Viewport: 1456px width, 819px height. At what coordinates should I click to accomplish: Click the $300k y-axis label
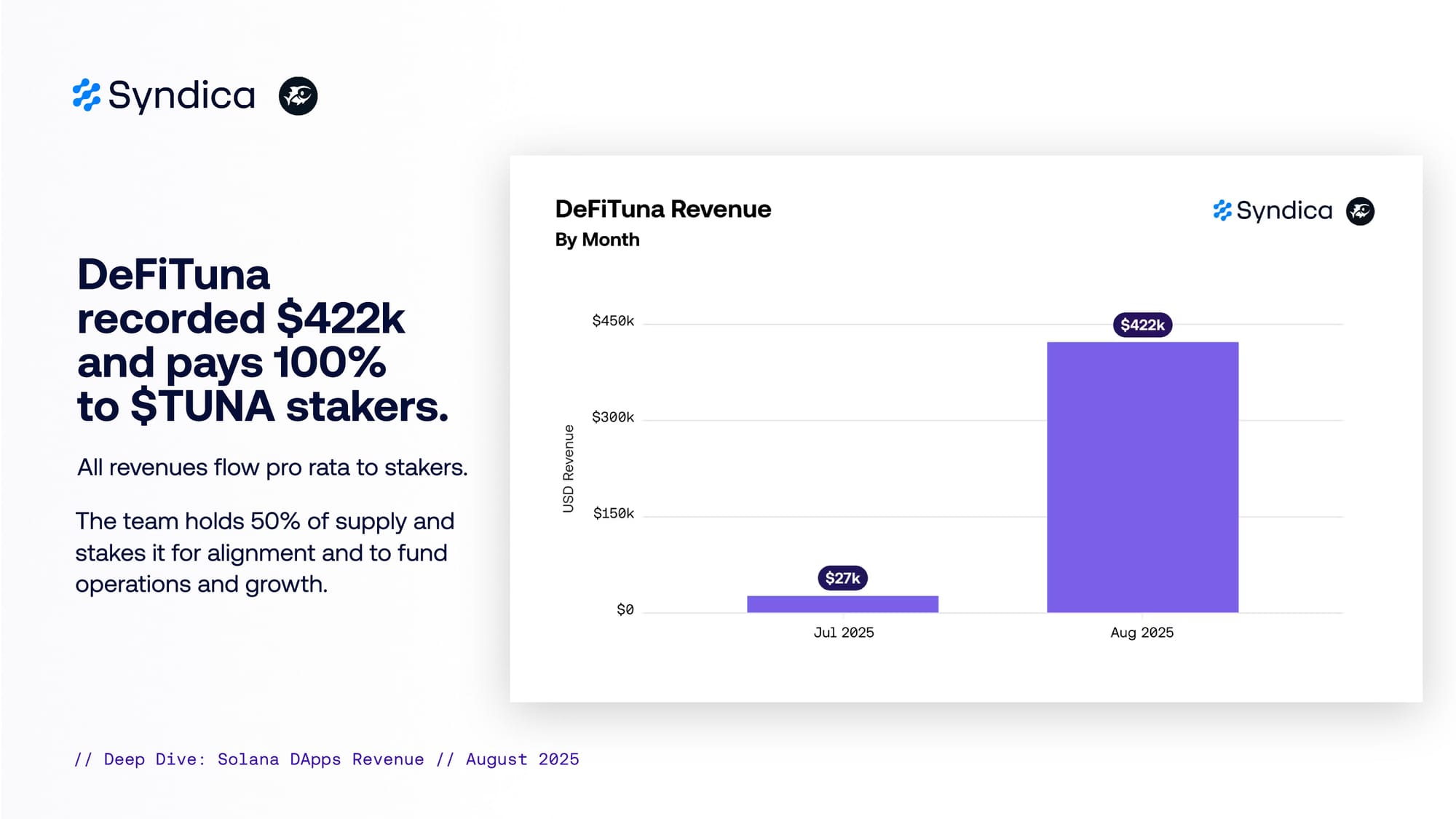click(x=613, y=417)
